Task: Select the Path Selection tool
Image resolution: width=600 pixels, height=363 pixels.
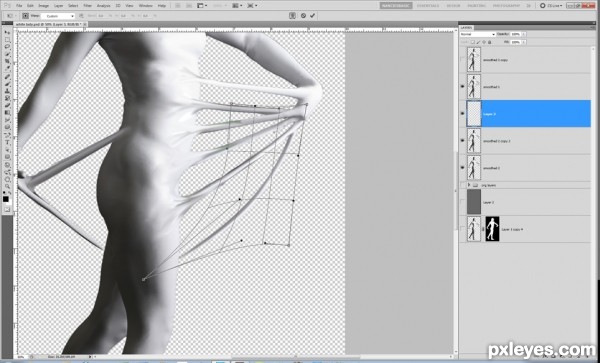Action: (x=7, y=151)
